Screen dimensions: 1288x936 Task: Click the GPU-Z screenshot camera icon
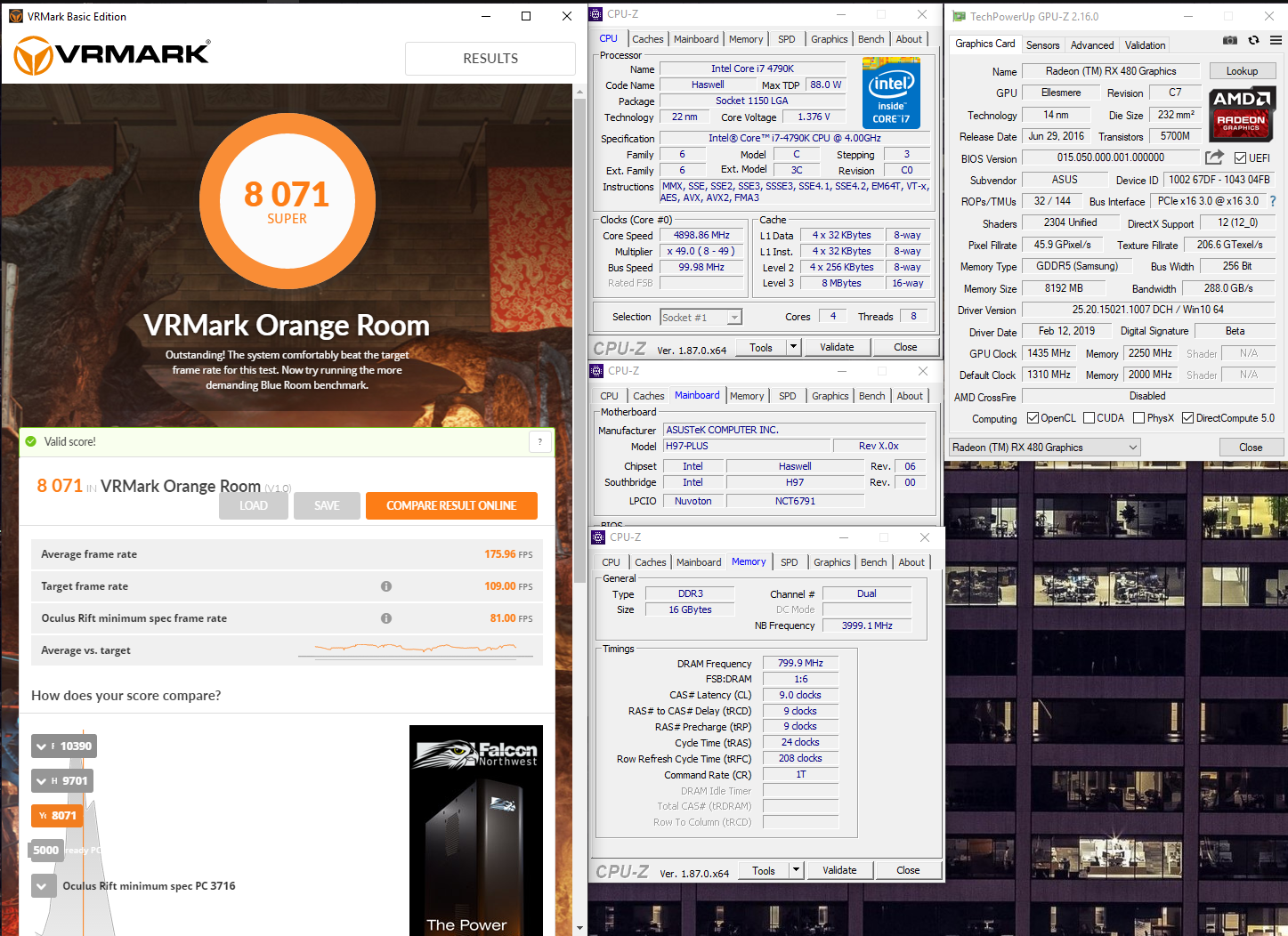pos(1229,40)
